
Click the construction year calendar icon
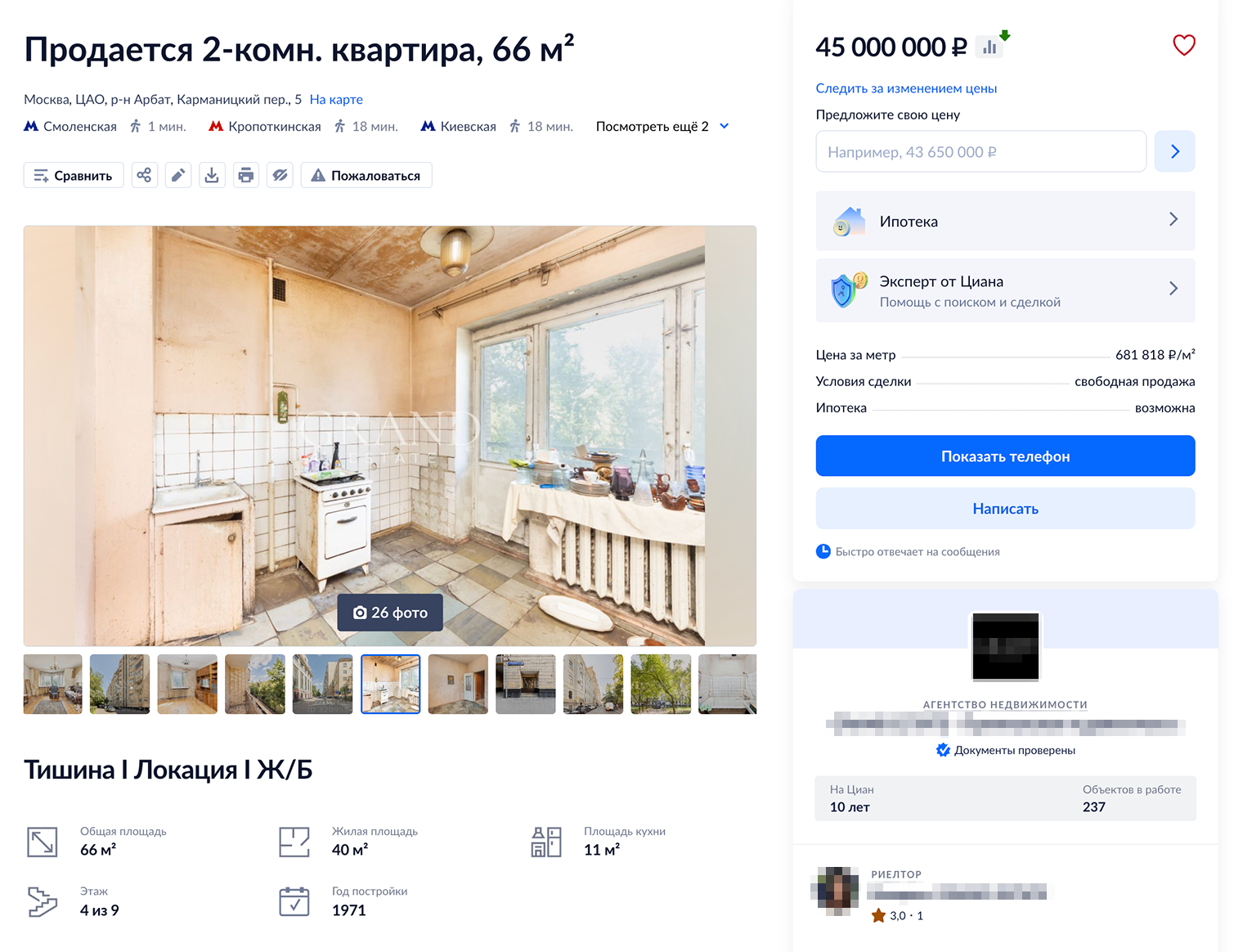pyautogui.click(x=294, y=901)
